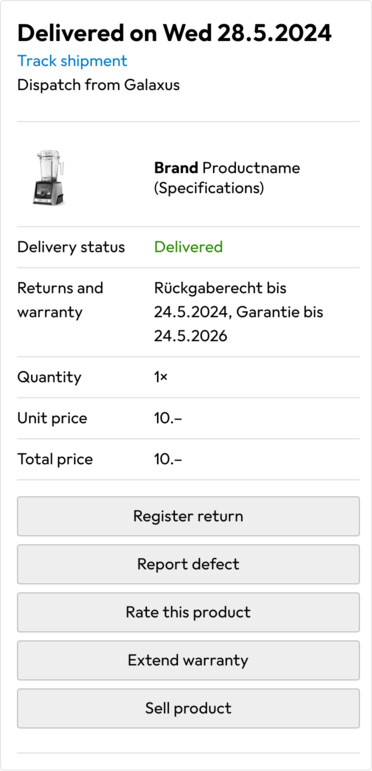Click the blender product thumbnail image
This screenshot has height=771, width=372.
(49, 177)
